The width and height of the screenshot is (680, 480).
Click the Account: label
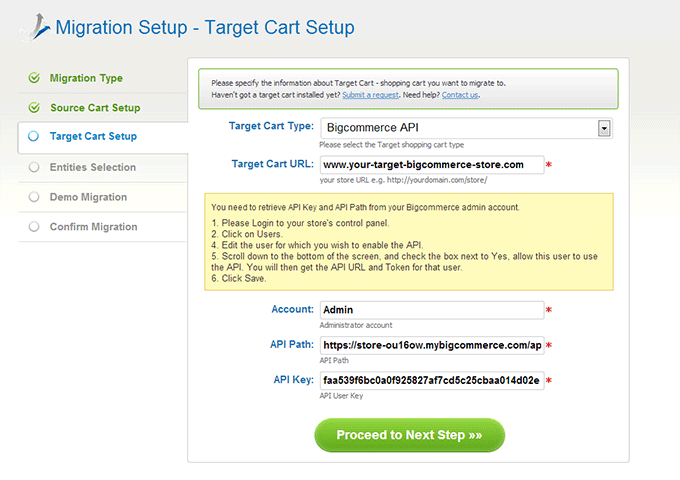point(292,309)
